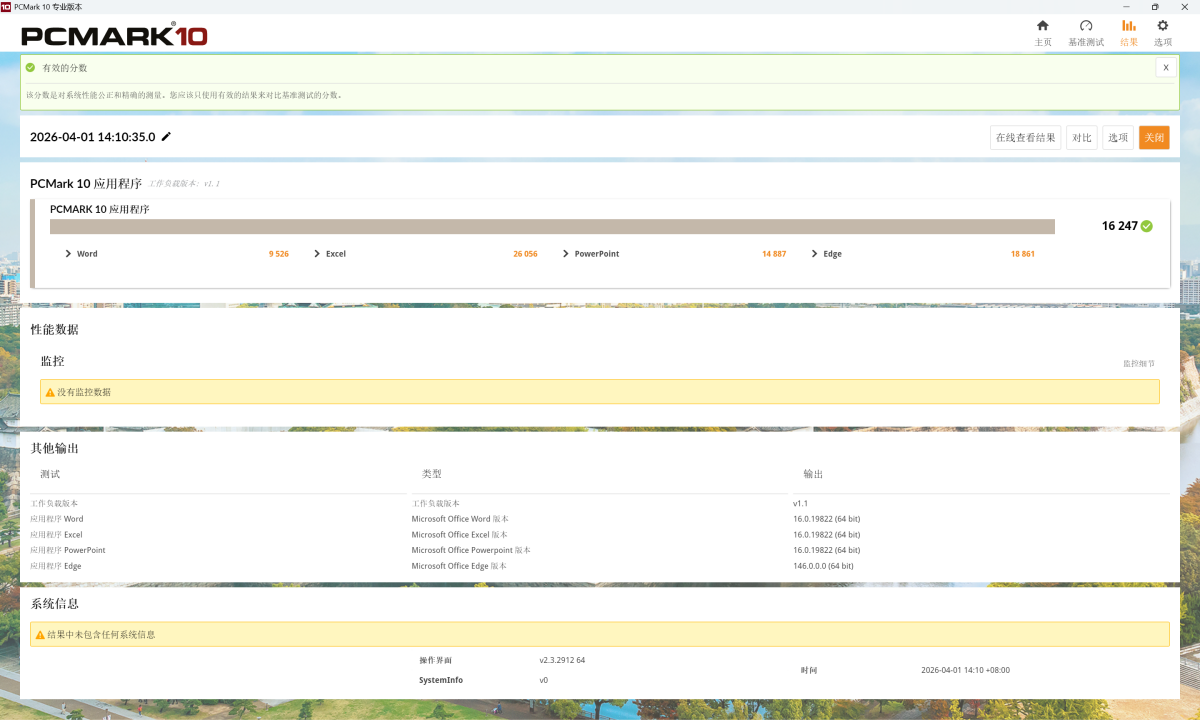This screenshot has width=1200, height=720.
Task: Minimize the PCMark 10 window
Action: [x=1127, y=6]
